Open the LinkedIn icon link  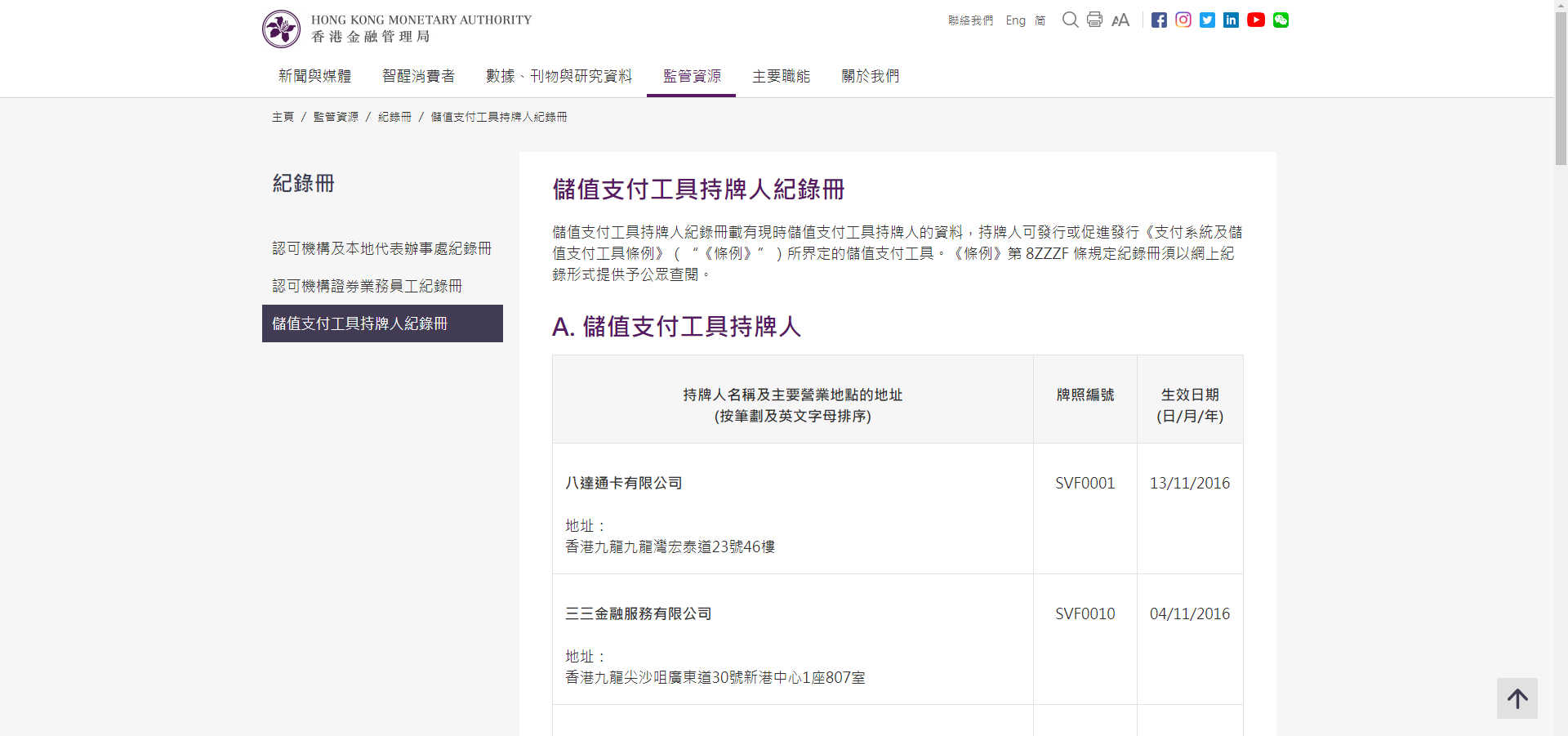1231,20
